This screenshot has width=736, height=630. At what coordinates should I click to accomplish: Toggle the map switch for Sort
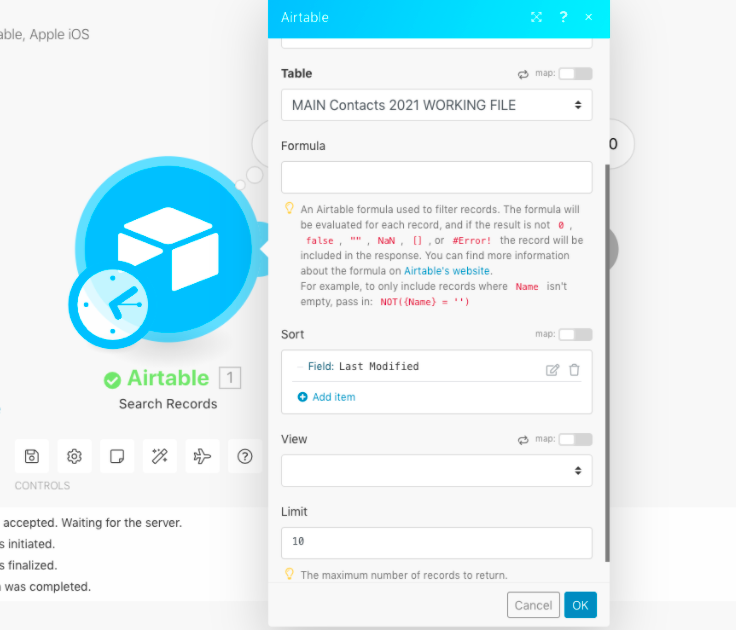click(575, 335)
